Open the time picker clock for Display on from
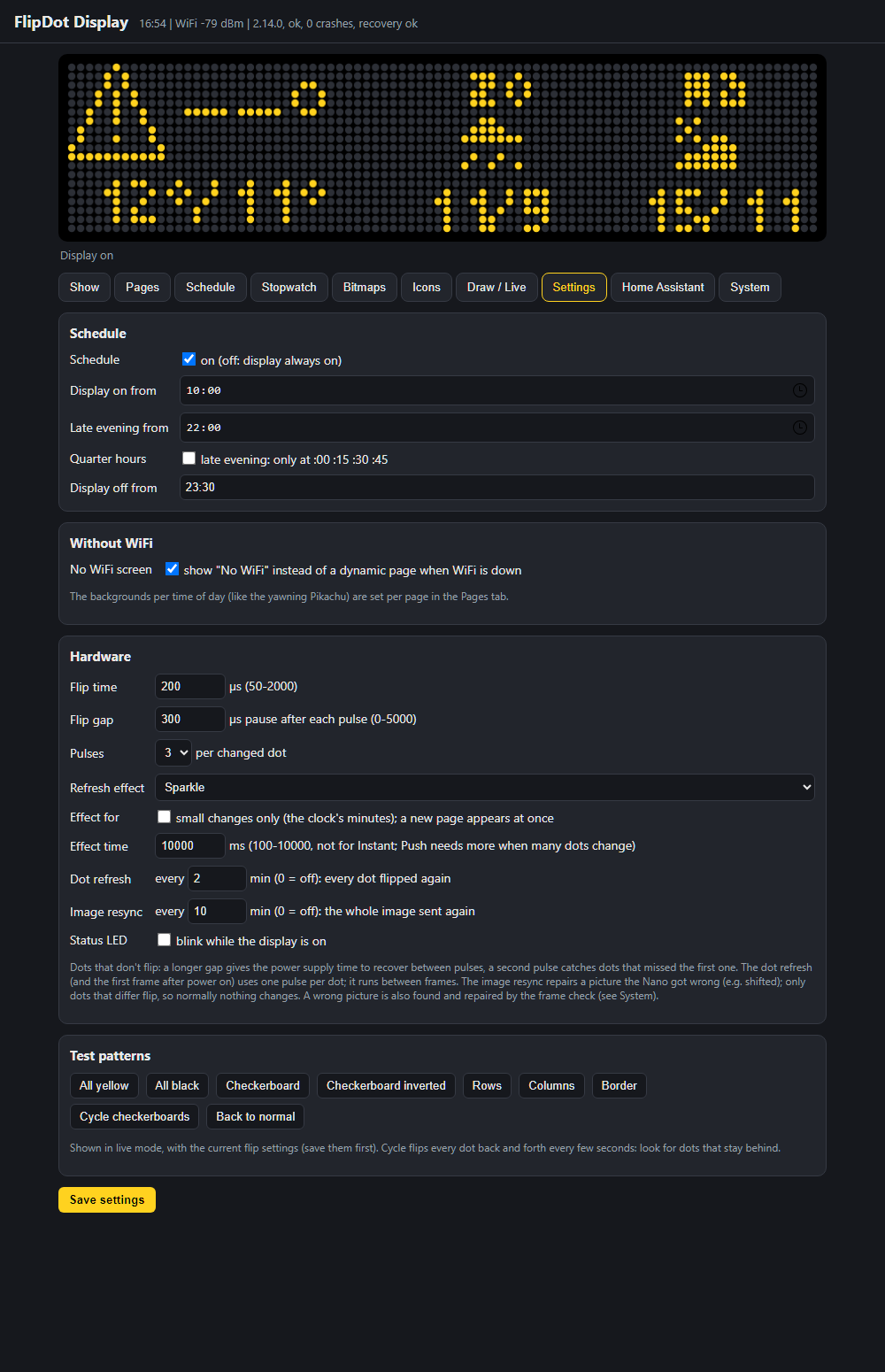885x1372 pixels. (x=799, y=390)
